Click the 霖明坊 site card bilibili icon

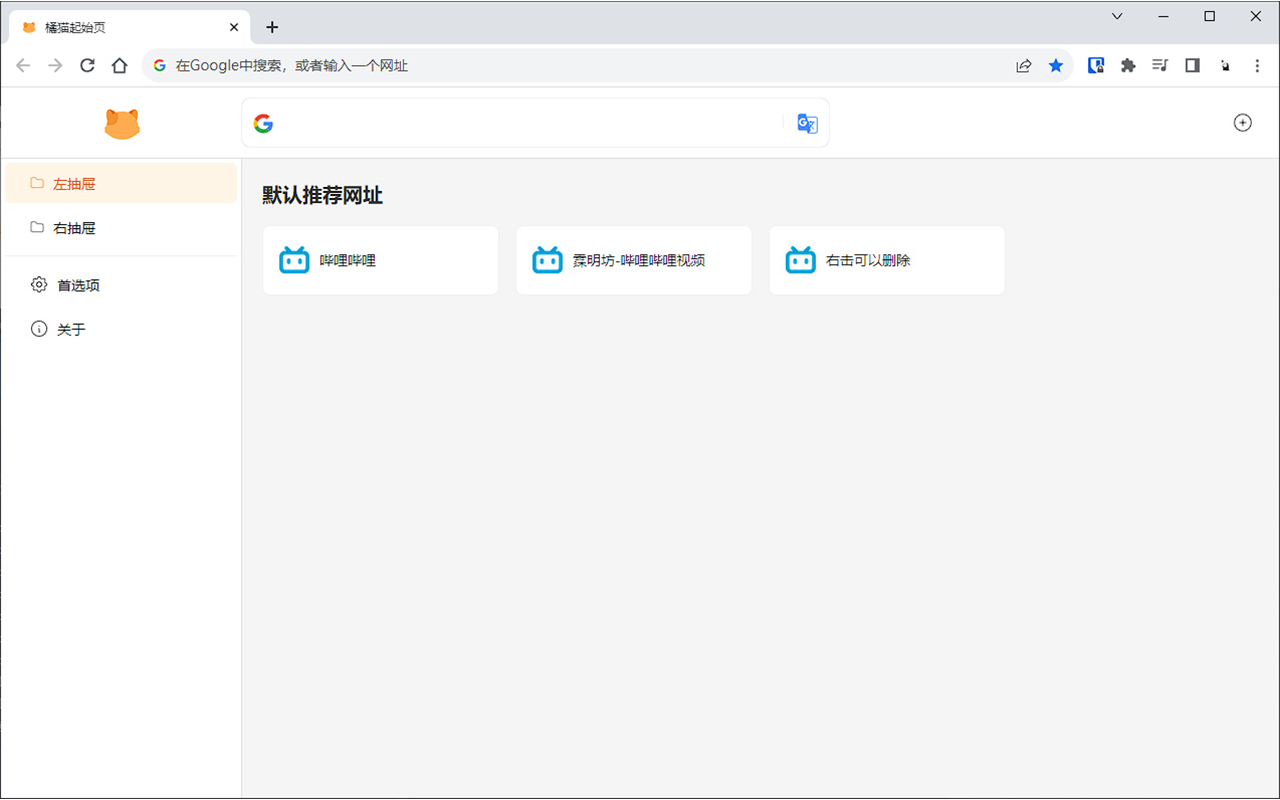[x=547, y=259]
